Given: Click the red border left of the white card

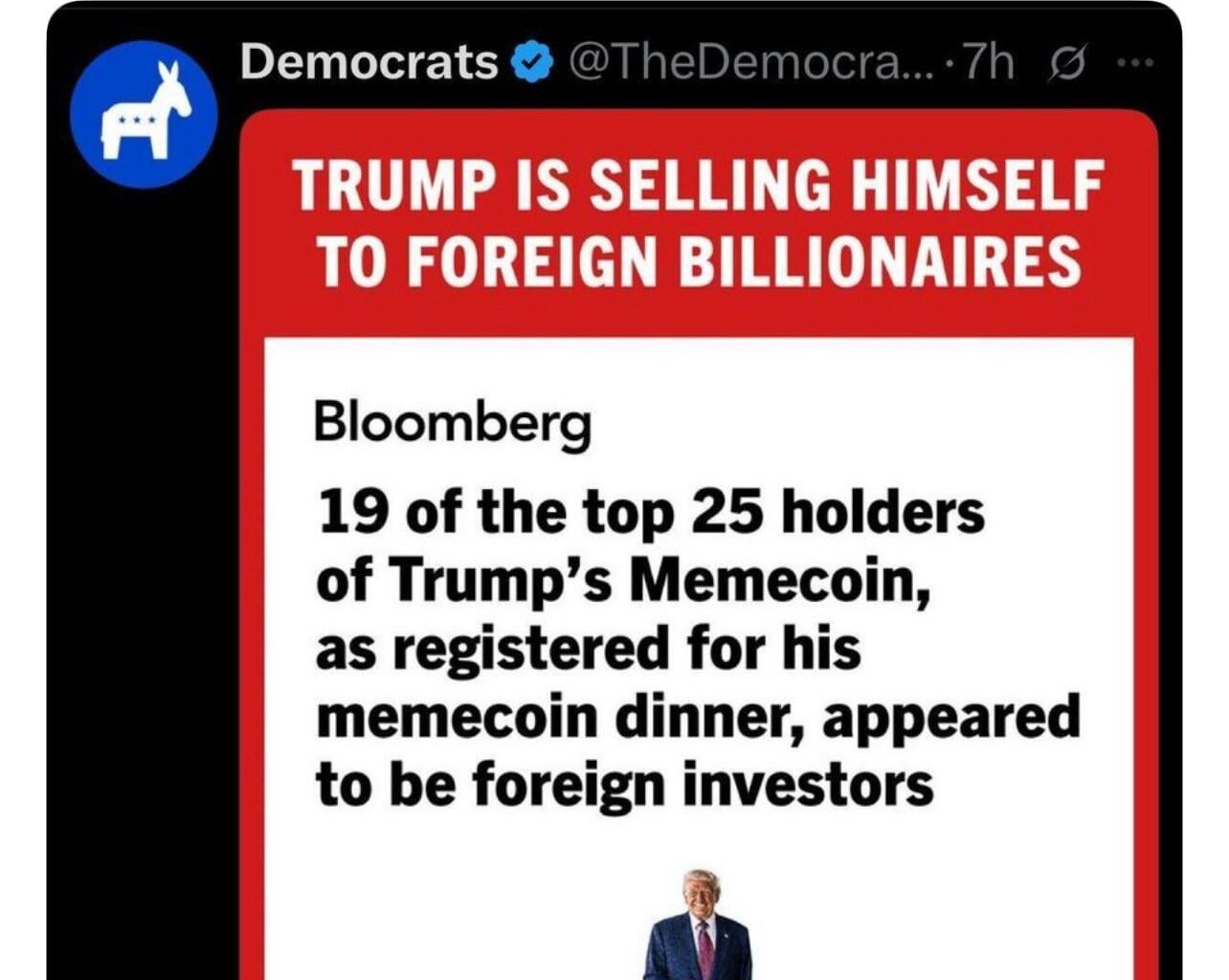Looking at the screenshot, I should 251,670.
